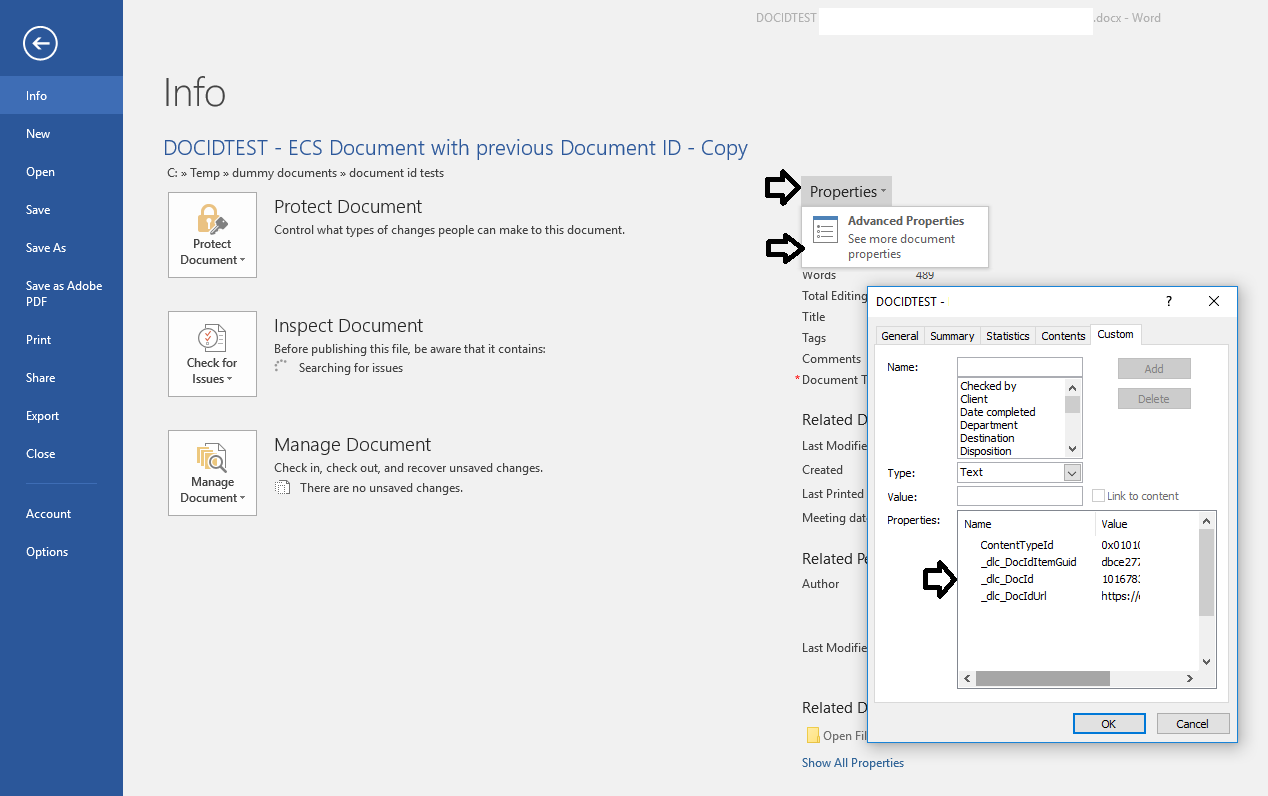Click the Cancel button
1268x796 pixels.
(1193, 724)
